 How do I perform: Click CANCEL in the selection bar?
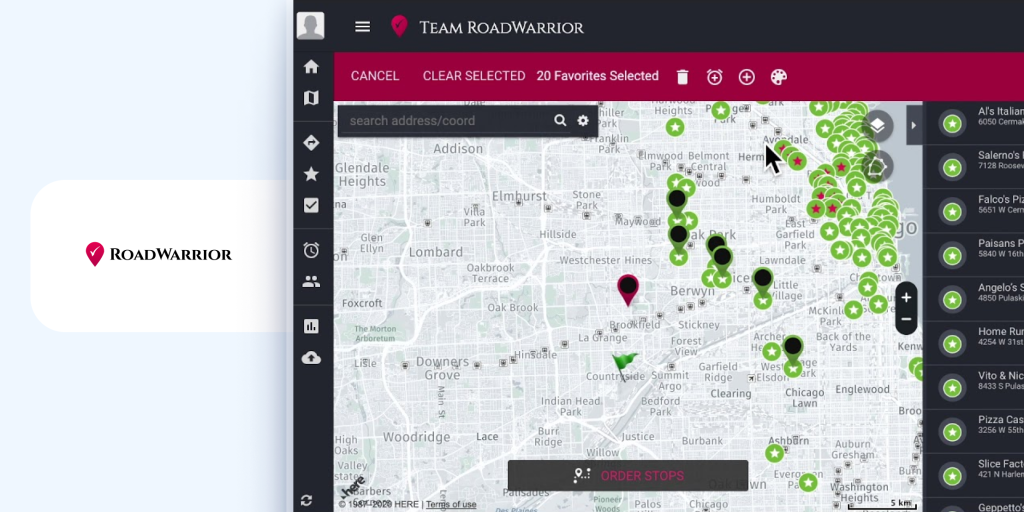375,76
